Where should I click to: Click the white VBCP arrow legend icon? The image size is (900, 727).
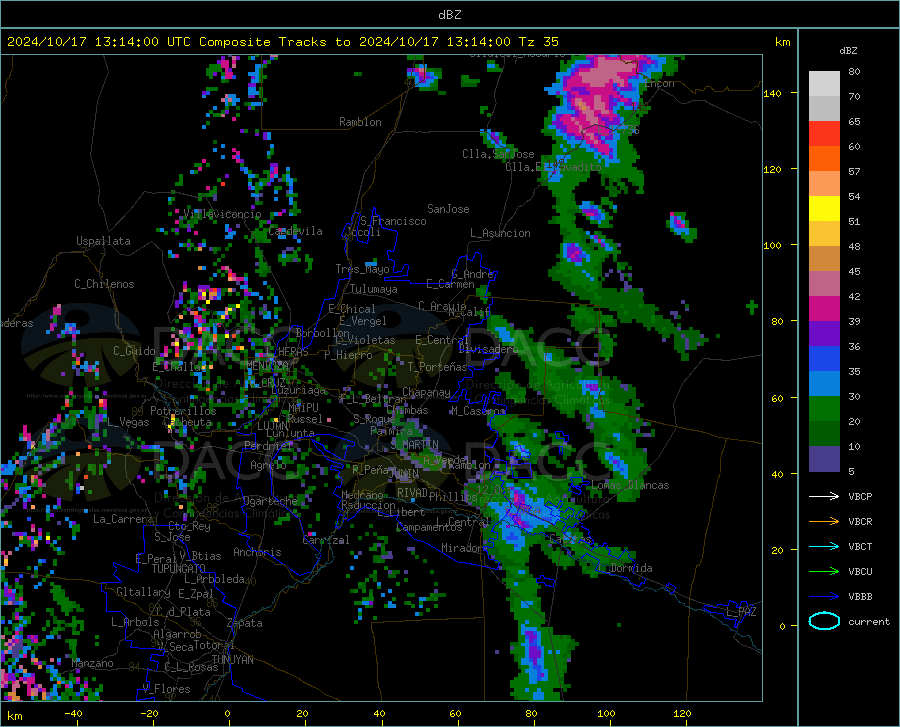(824, 496)
